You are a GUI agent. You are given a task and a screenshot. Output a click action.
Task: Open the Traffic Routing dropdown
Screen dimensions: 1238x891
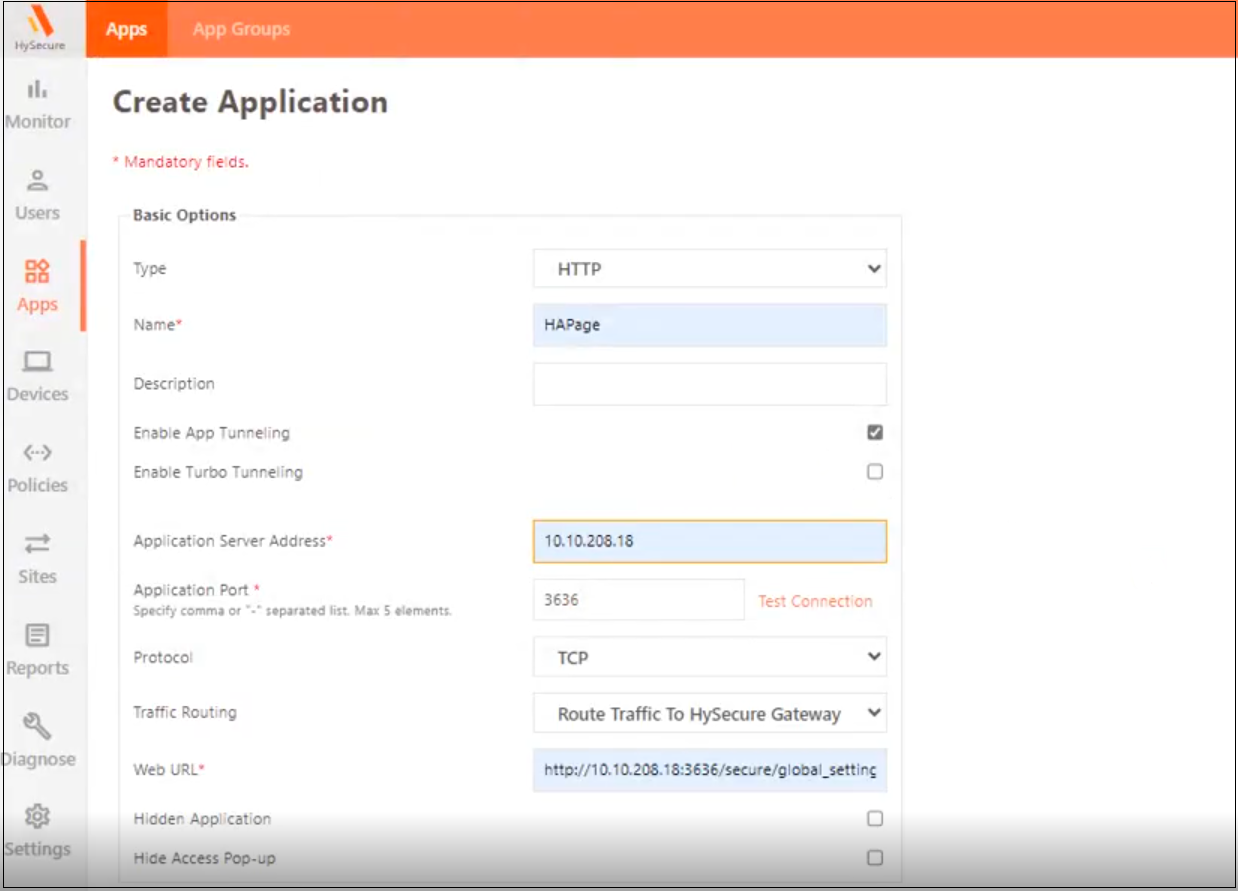pyautogui.click(x=709, y=713)
